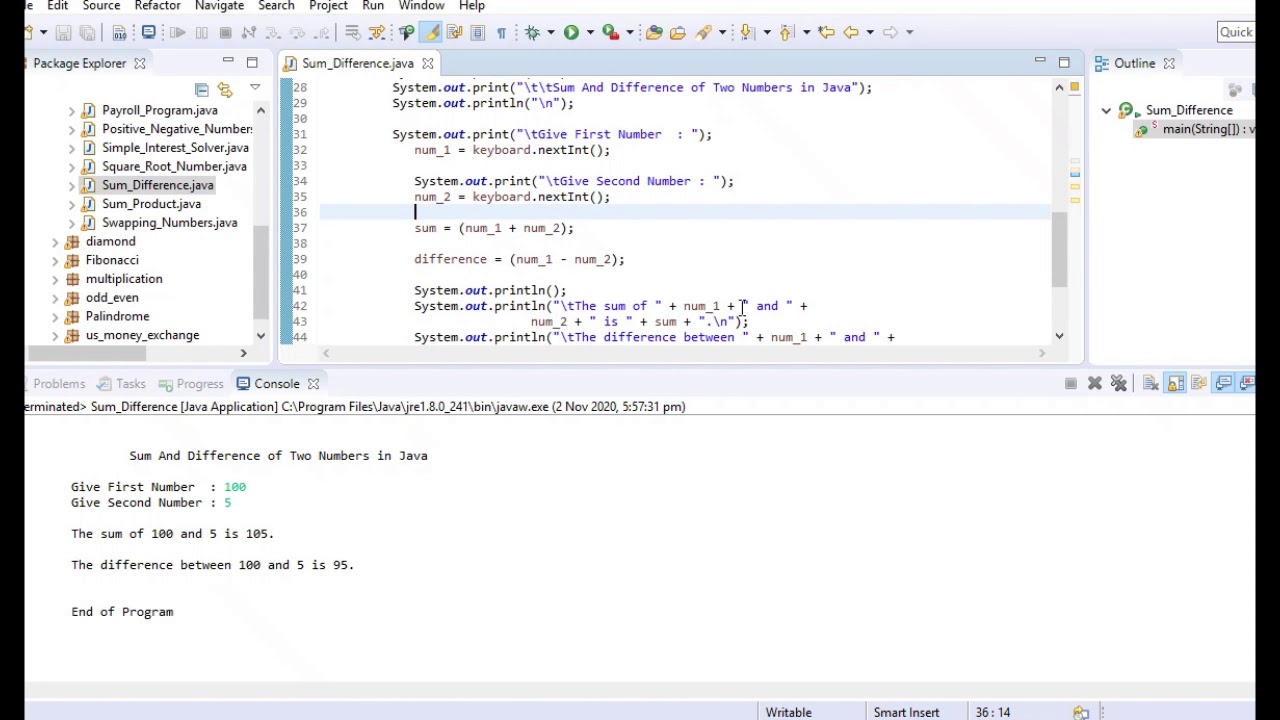Select Square_Root_Number.java in Package Explorer
This screenshot has height=720, width=1280.
click(174, 167)
